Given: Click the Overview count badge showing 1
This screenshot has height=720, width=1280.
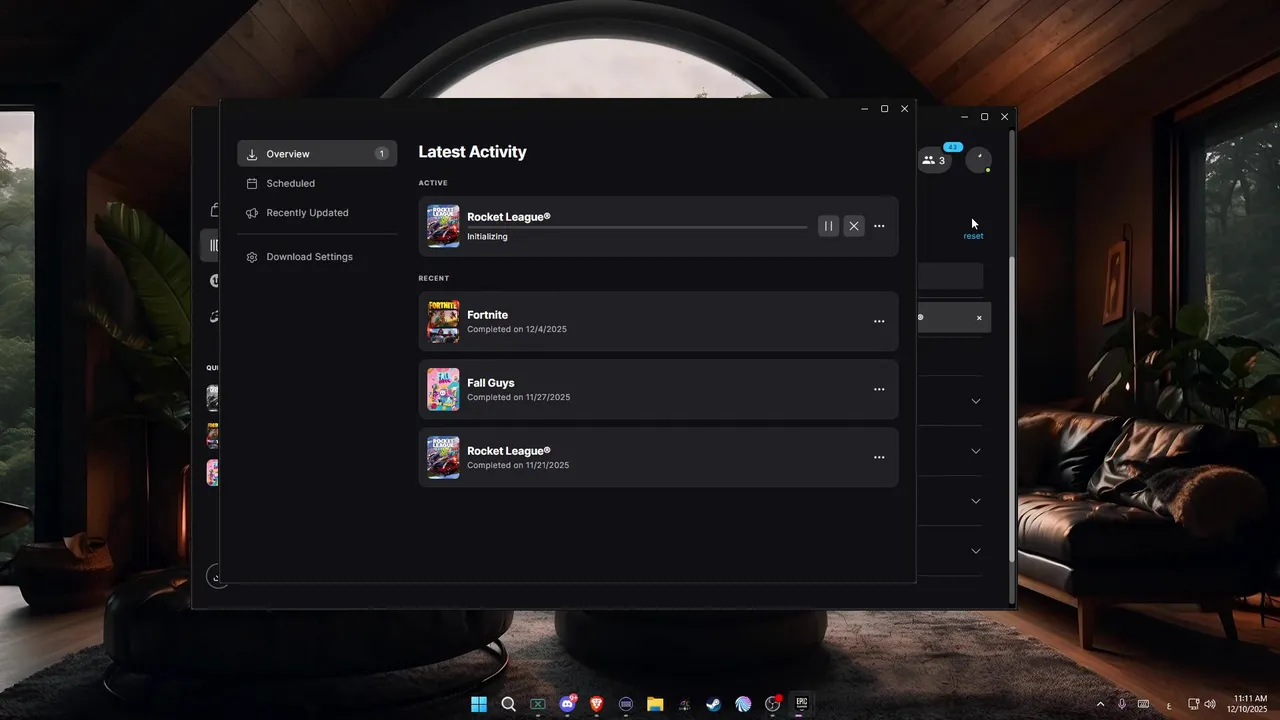Looking at the screenshot, I should coord(382,154).
